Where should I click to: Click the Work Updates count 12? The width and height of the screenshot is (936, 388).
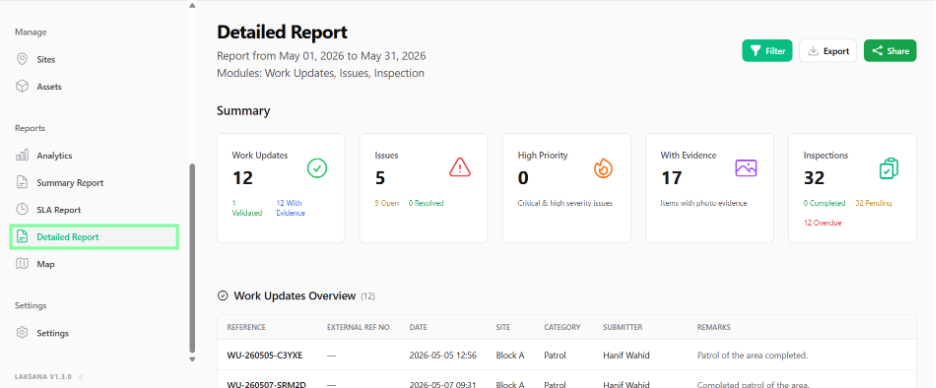(242, 178)
